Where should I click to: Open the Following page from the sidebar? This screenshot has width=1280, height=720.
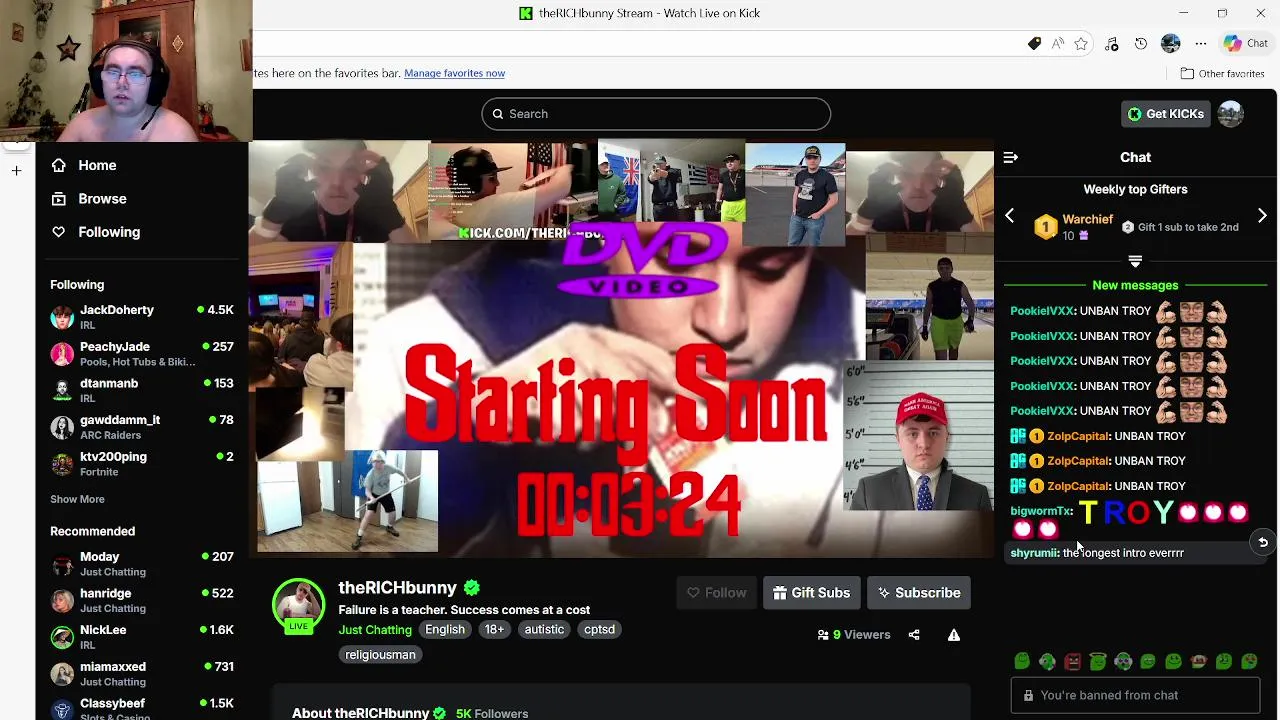tap(109, 232)
